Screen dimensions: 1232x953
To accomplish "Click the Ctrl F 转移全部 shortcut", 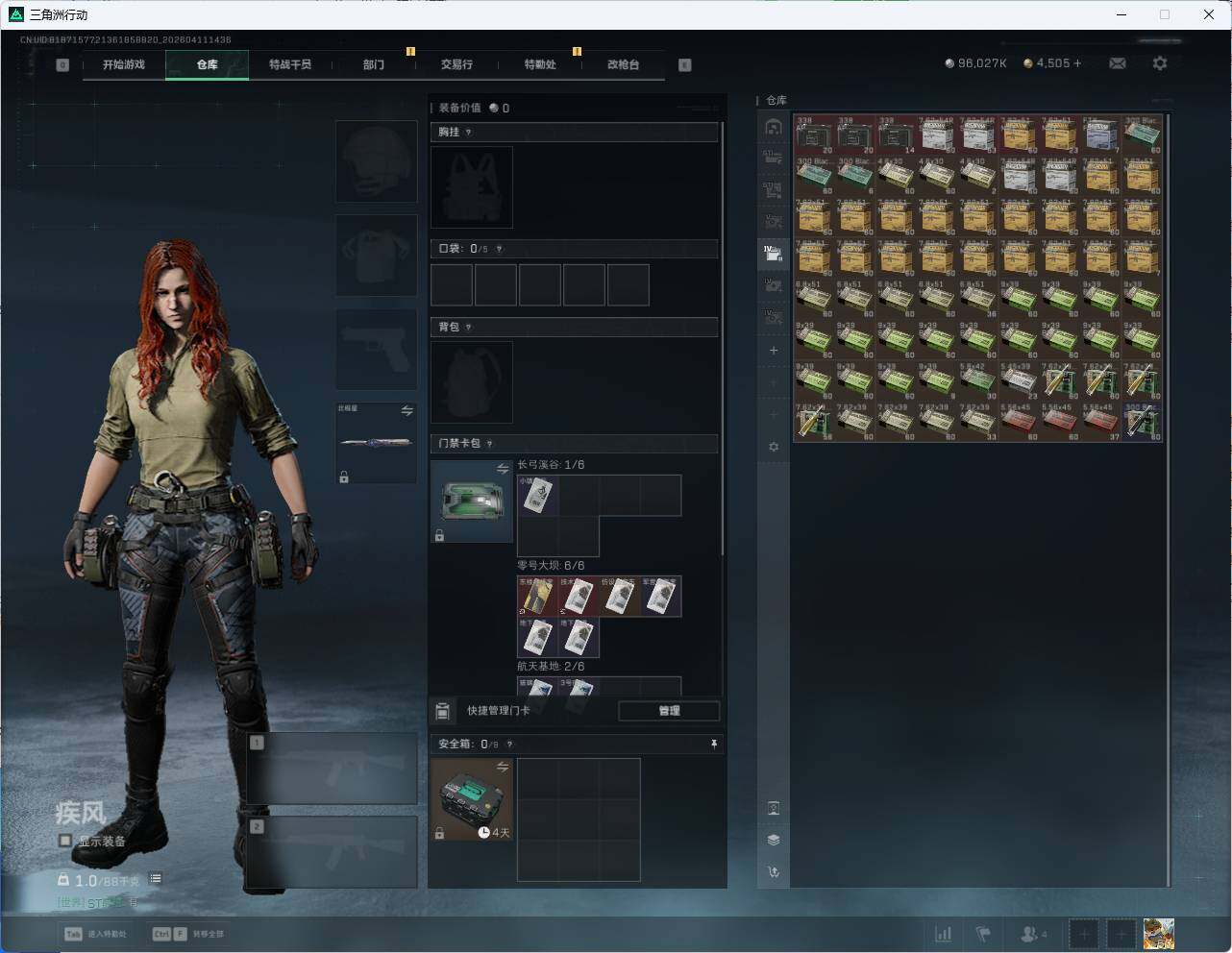I will coord(188,934).
